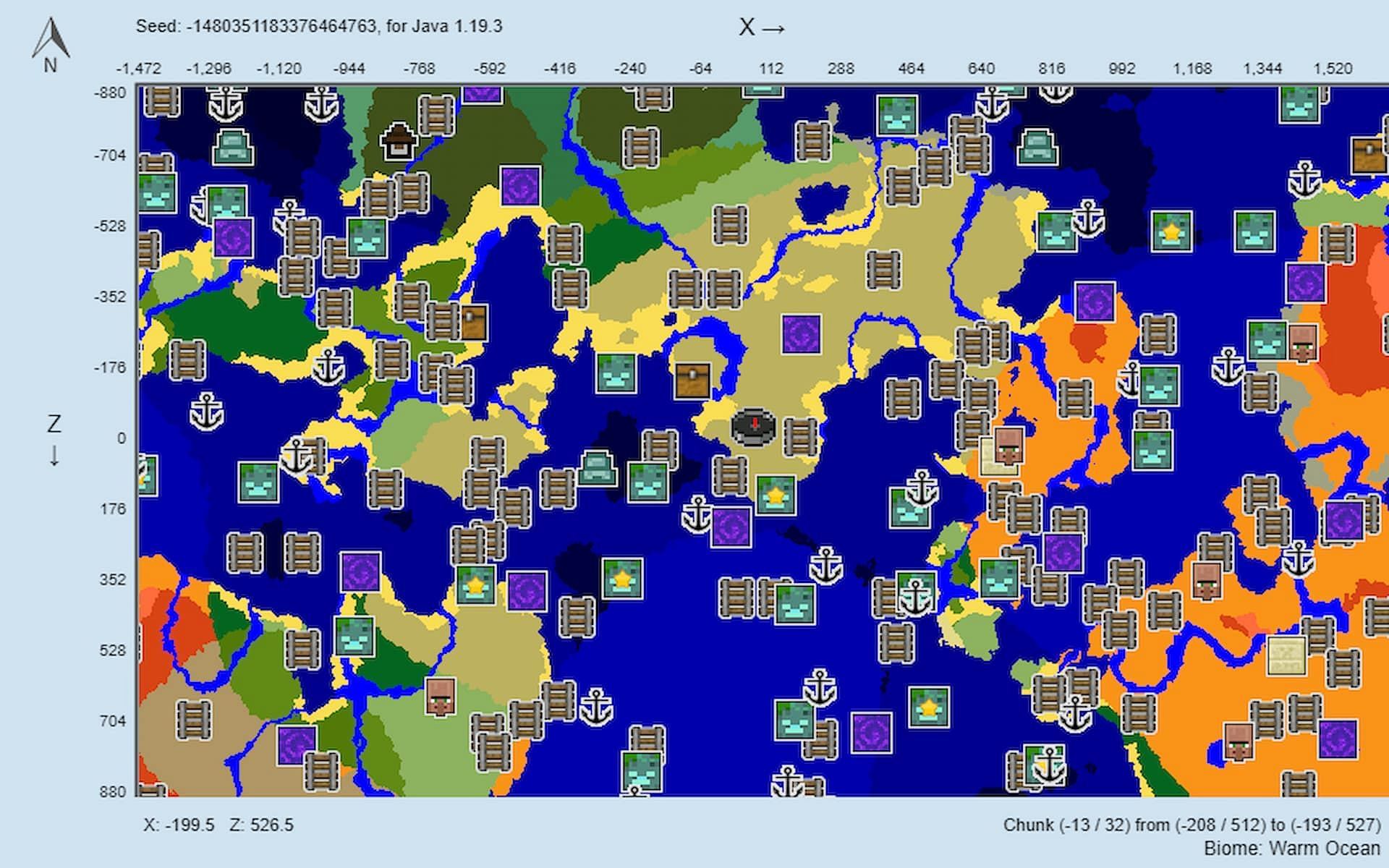Click the Biome: Warm Ocean readout
The width and height of the screenshot is (1389, 868).
(x=1291, y=848)
